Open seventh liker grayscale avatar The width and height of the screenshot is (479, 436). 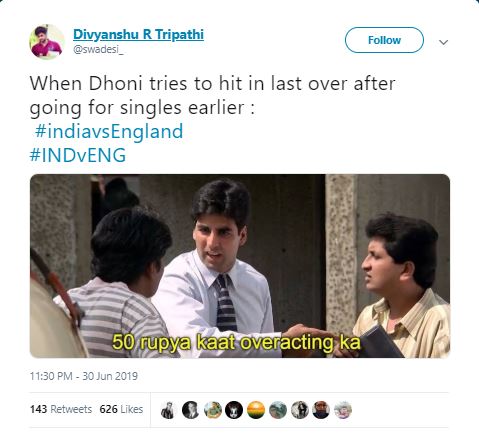300,410
